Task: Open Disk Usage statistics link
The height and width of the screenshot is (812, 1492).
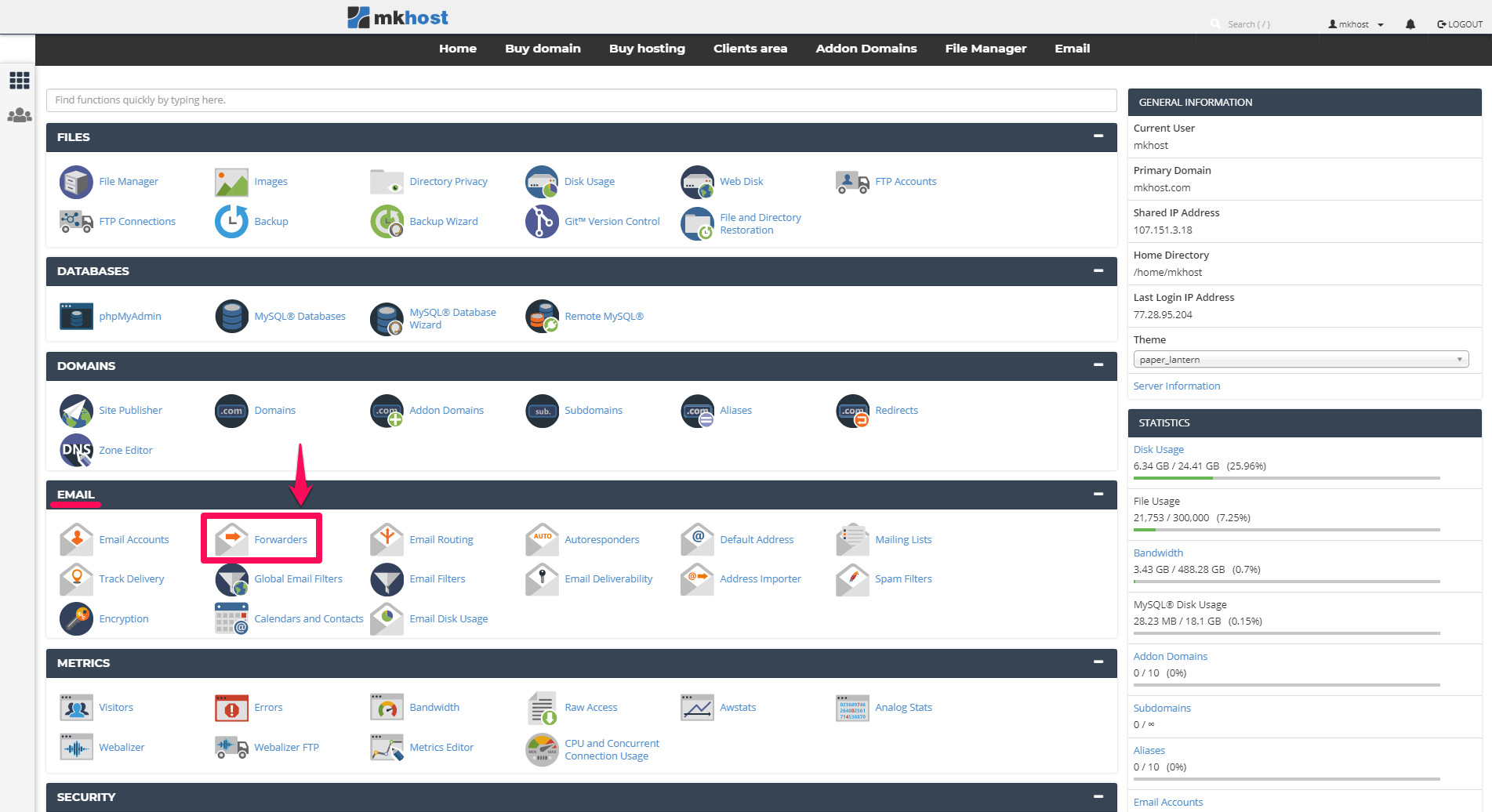Action: [x=1158, y=450]
